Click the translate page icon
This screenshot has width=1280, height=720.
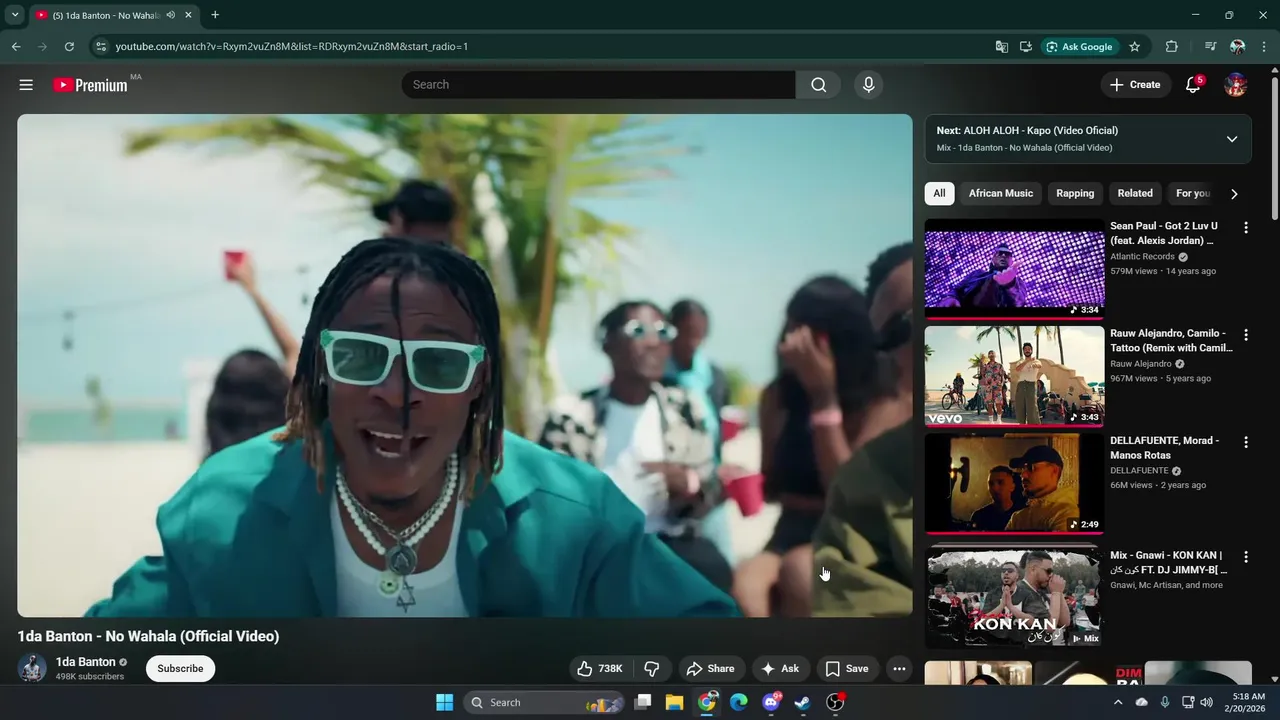point(1001,46)
